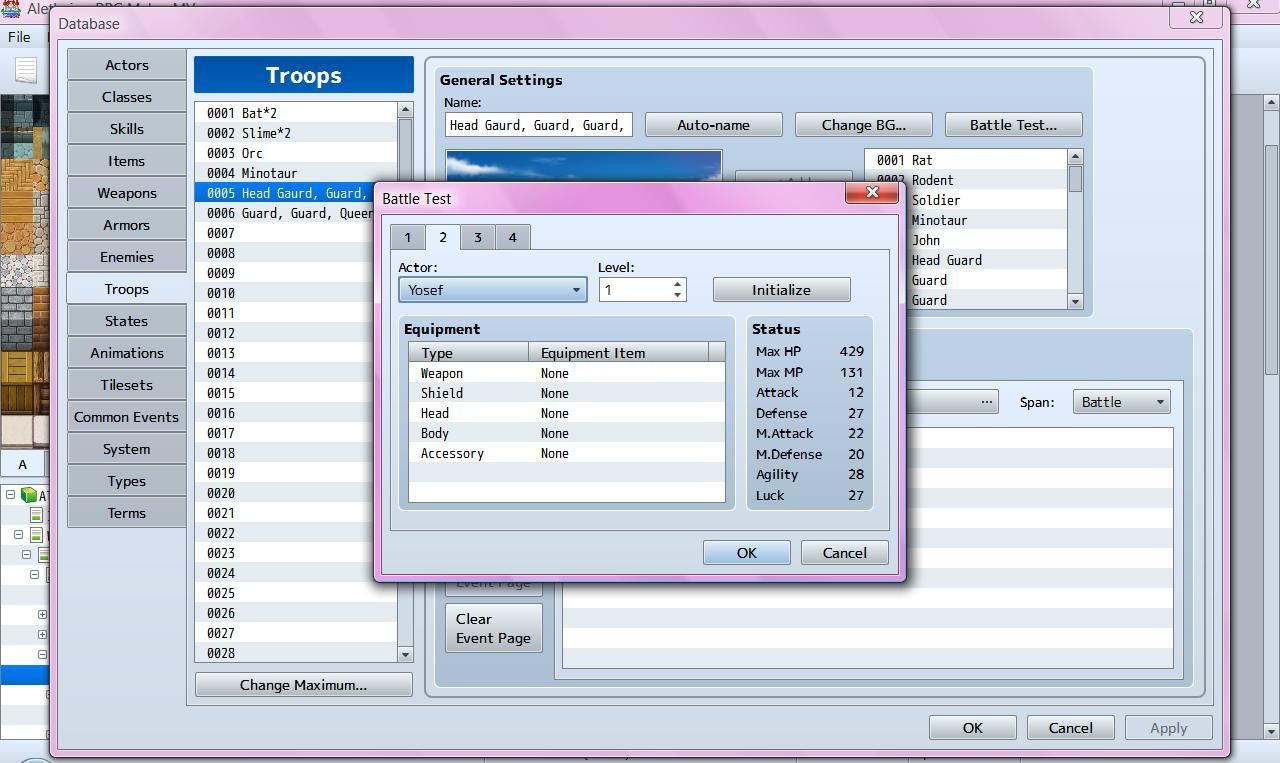Viewport: 1280px width, 763px height.
Task: Select tileset tab A in the map editor
Action: [x=22, y=464]
